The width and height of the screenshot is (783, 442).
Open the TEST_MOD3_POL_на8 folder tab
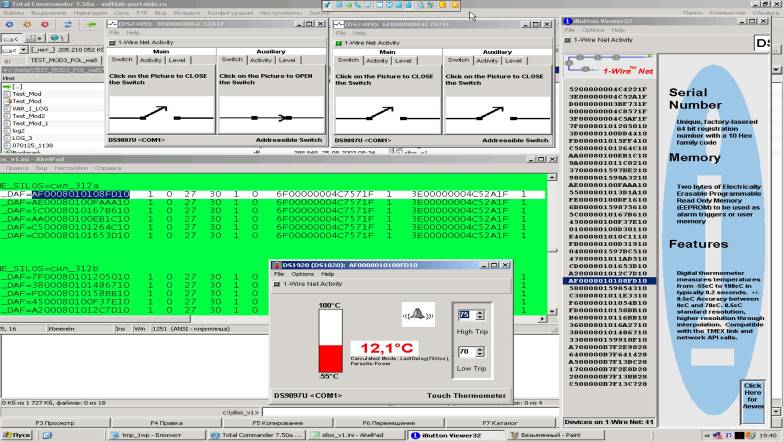point(64,60)
